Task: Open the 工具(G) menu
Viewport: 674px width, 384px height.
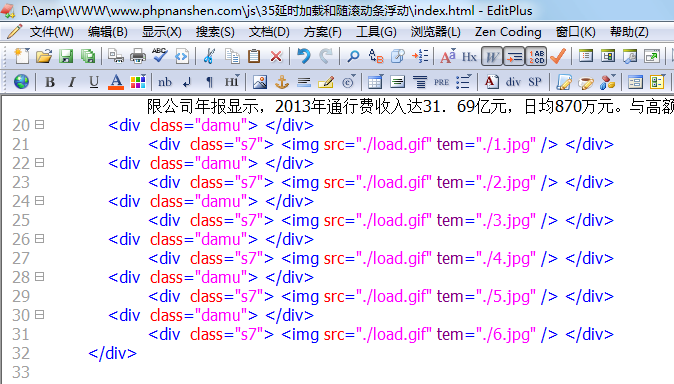Action: [x=376, y=32]
